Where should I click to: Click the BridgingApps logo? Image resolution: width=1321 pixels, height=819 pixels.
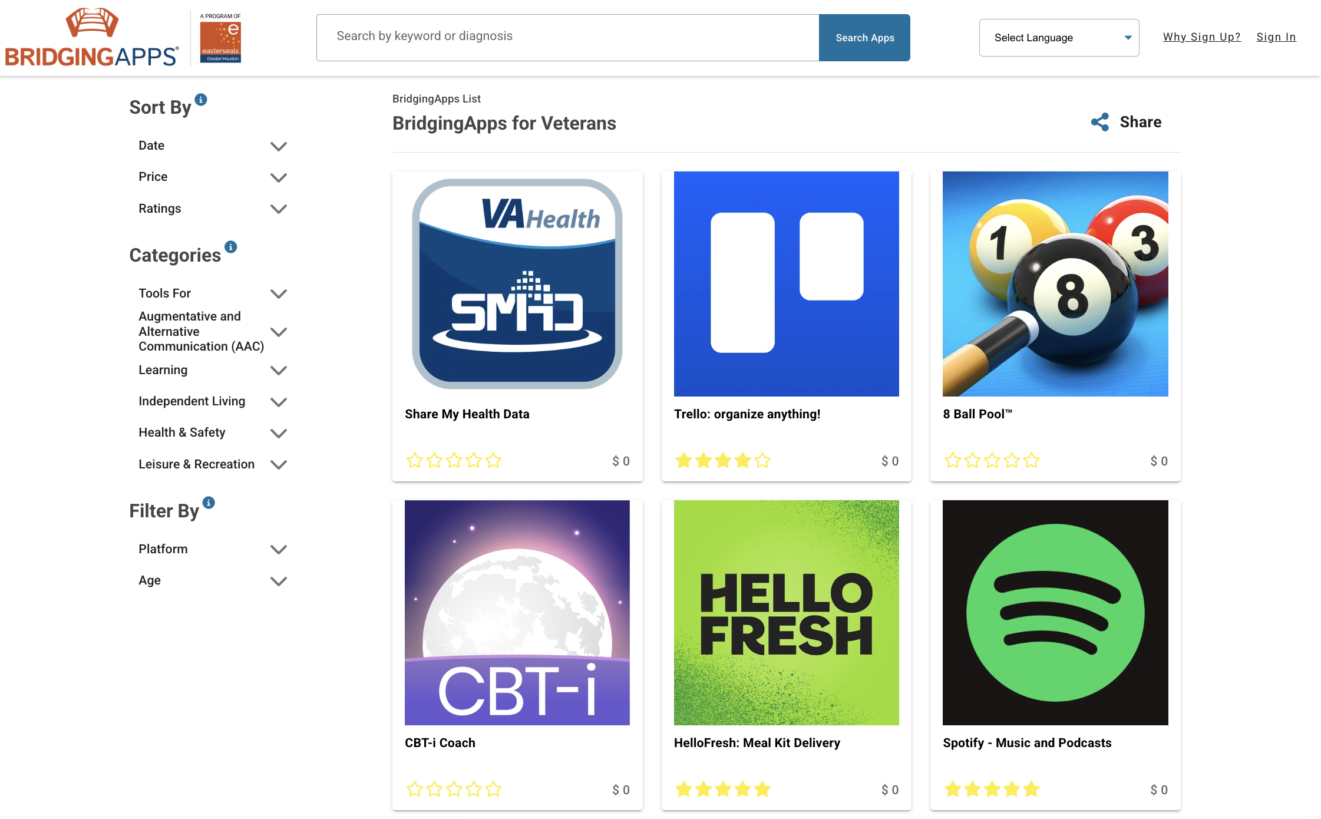tap(92, 38)
